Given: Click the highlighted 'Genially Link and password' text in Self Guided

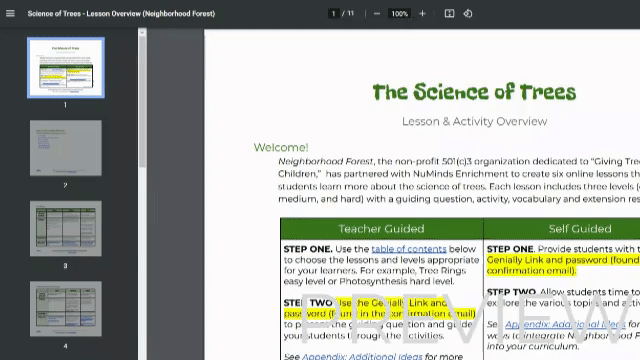Looking at the screenshot, I should [547, 260].
